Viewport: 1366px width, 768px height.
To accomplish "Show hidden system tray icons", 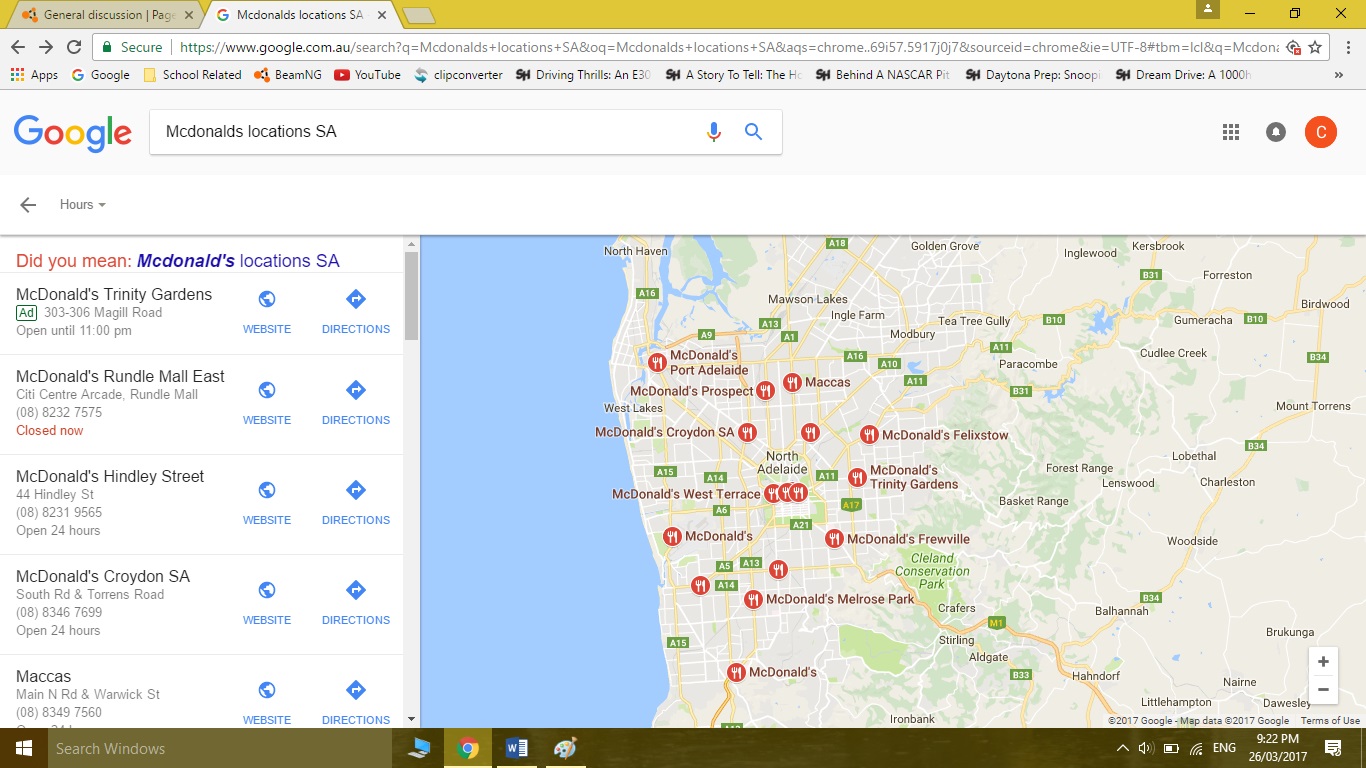I will pos(1122,748).
